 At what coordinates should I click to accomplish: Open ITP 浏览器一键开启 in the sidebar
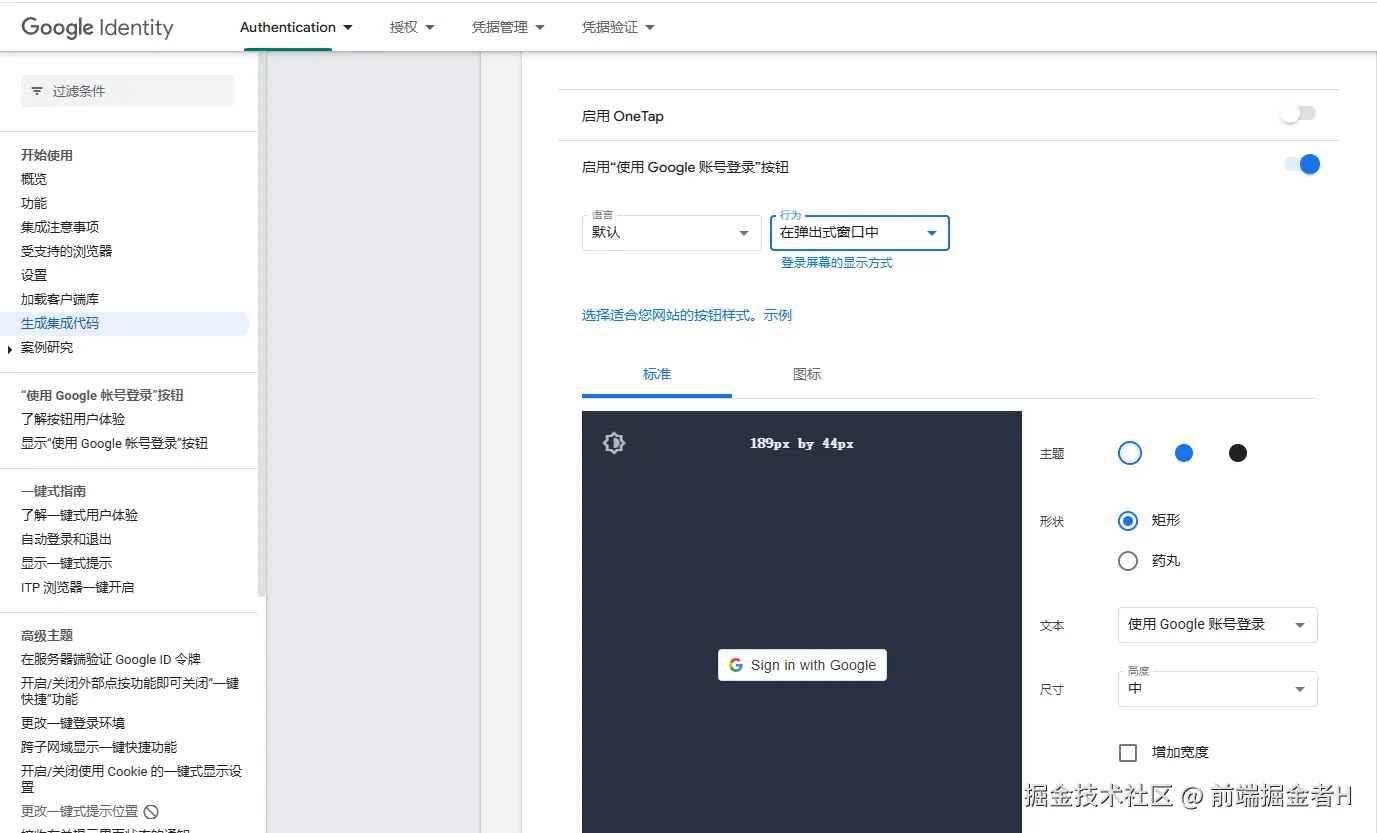[77, 587]
